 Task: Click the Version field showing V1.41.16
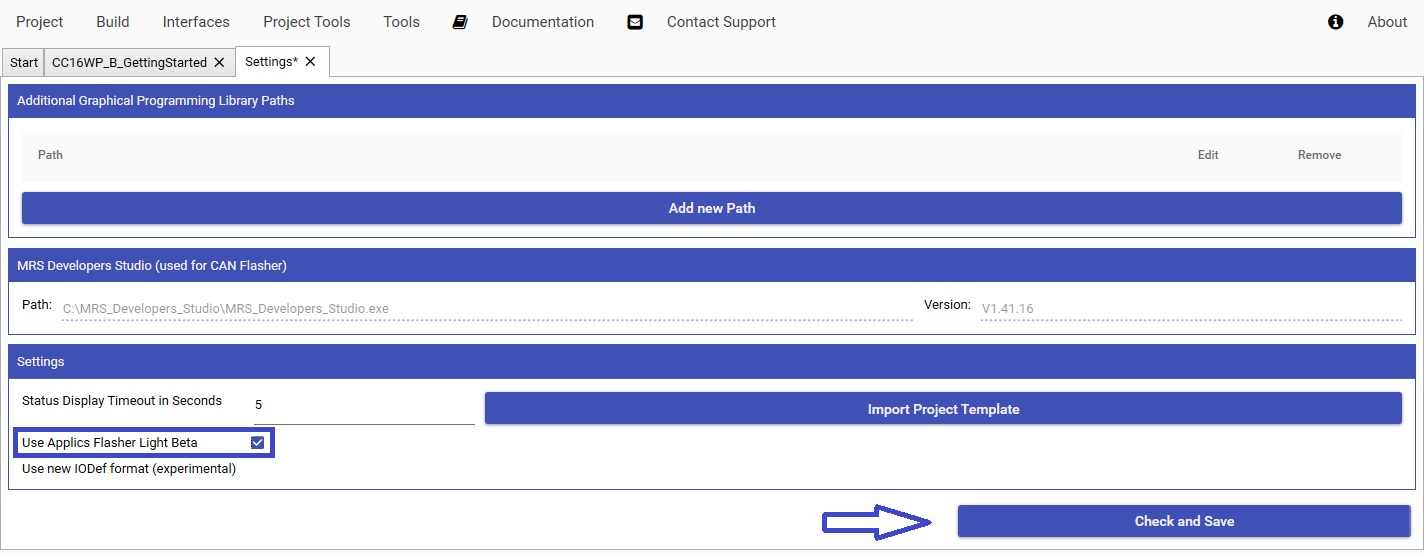[1190, 309]
